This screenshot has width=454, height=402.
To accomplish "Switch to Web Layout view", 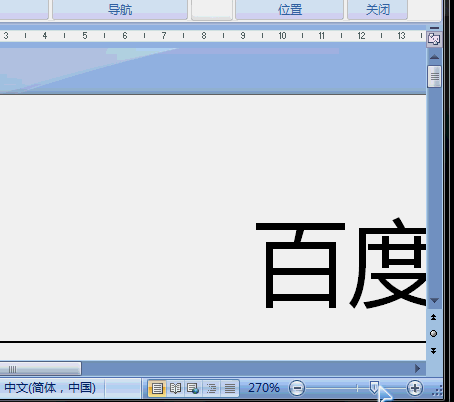I will (193, 388).
